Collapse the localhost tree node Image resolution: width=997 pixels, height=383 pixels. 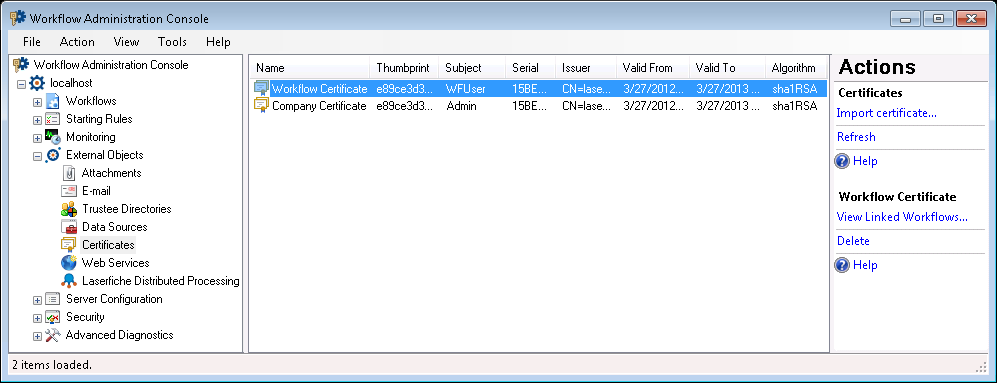click(x=22, y=83)
